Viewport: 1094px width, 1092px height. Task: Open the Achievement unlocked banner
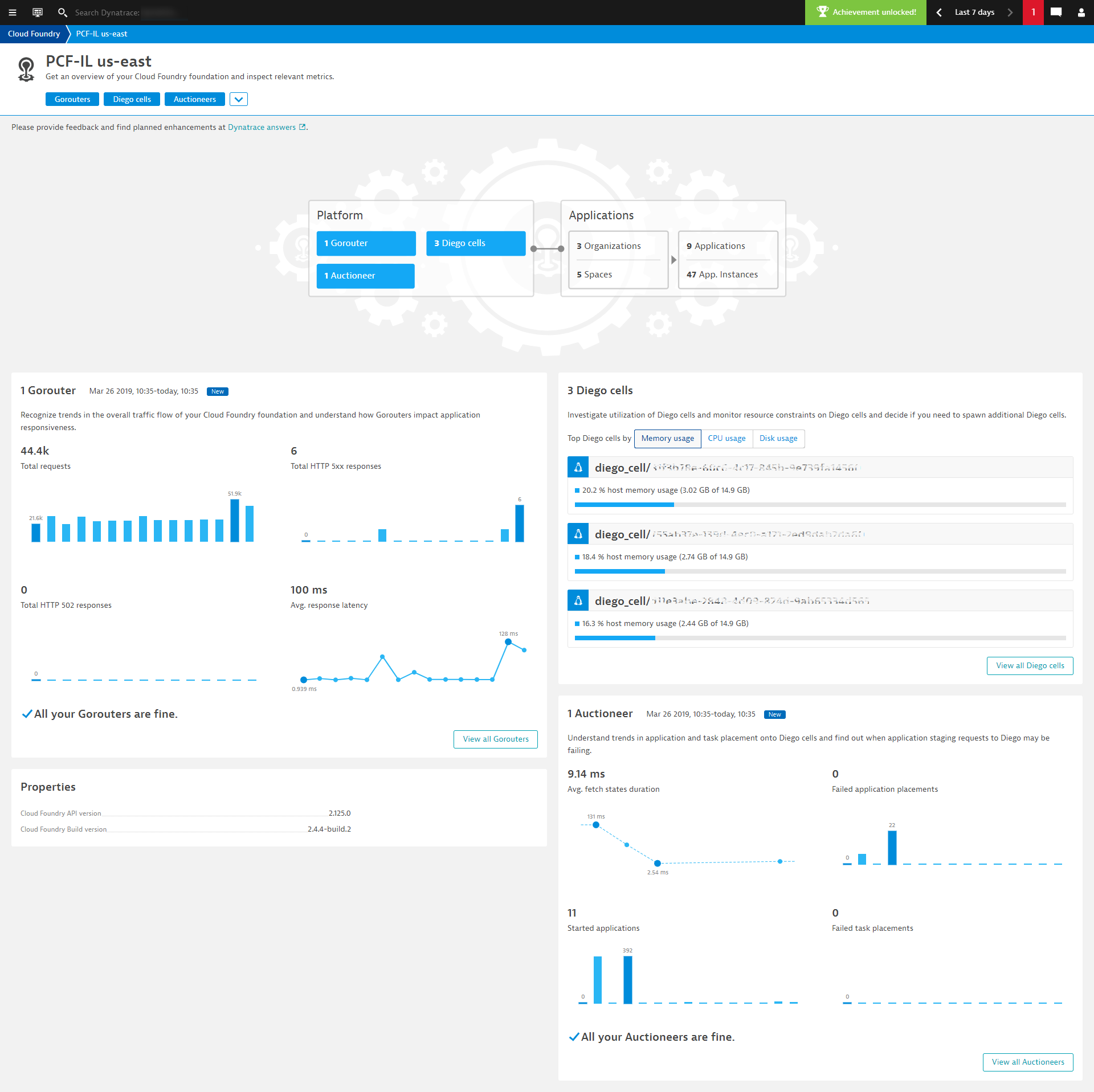coord(866,12)
